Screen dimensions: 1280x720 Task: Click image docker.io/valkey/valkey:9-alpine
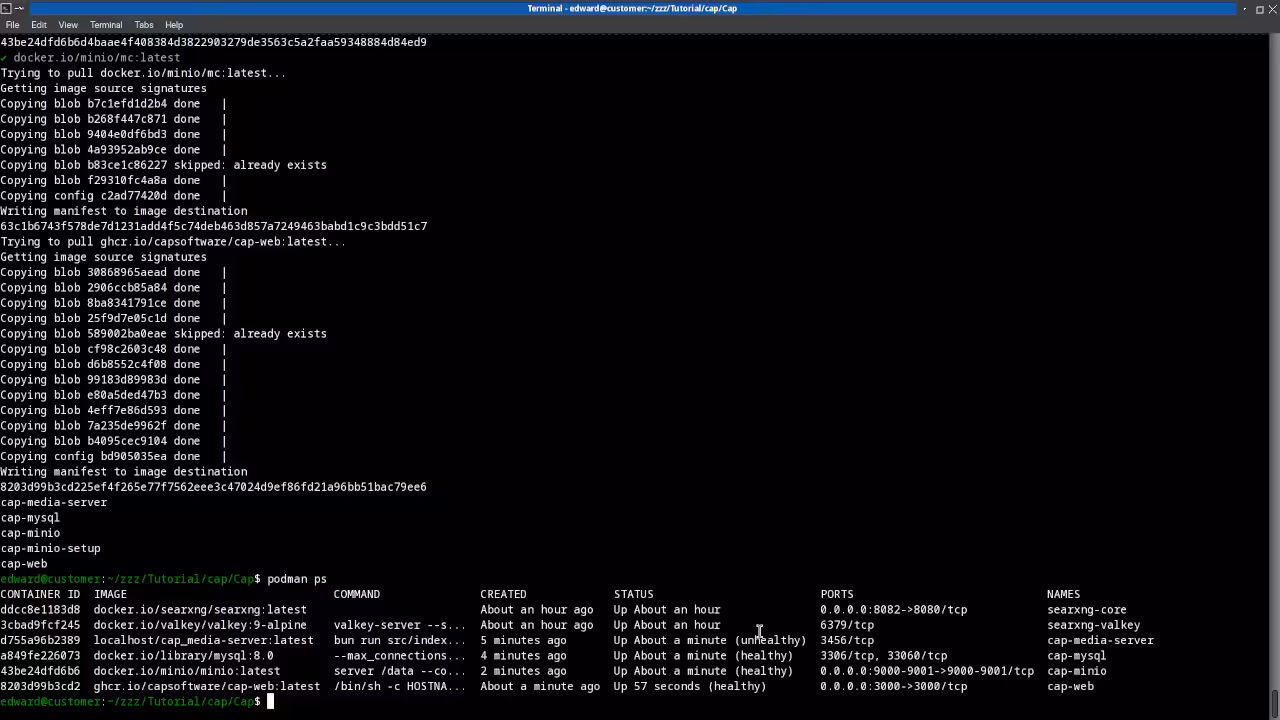(x=200, y=625)
